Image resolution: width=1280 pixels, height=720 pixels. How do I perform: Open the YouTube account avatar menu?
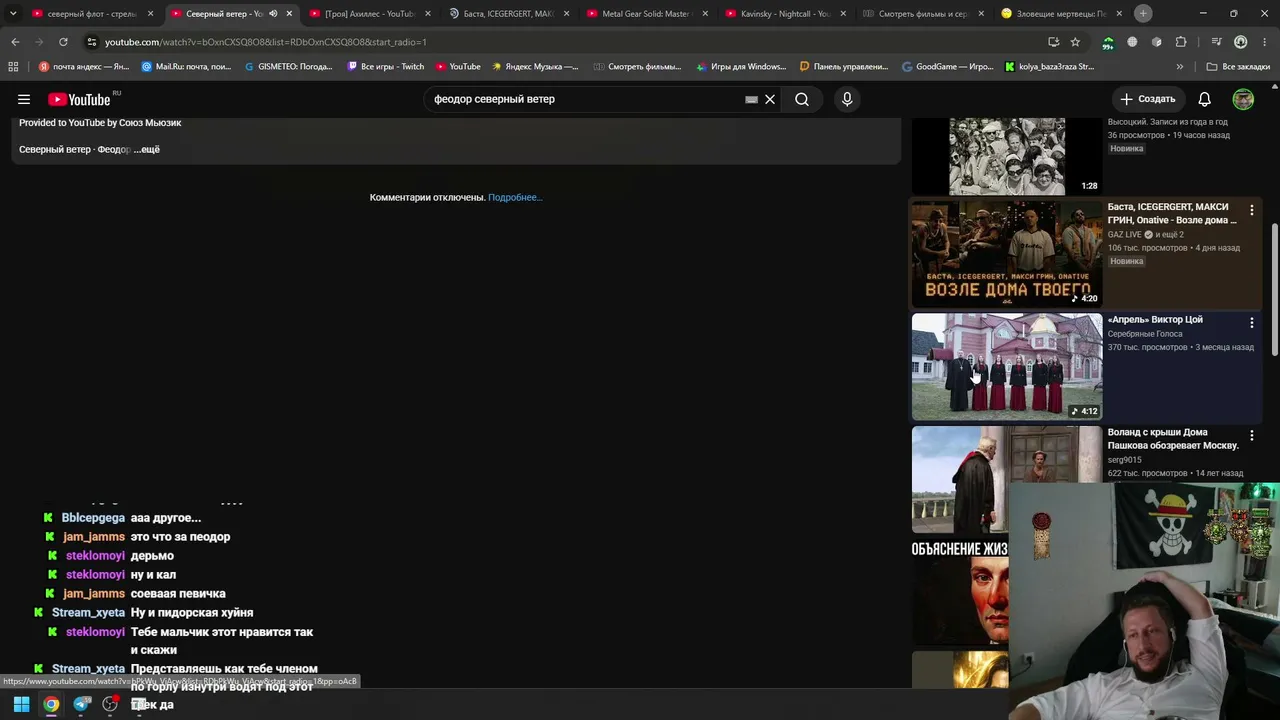pos(1243,99)
